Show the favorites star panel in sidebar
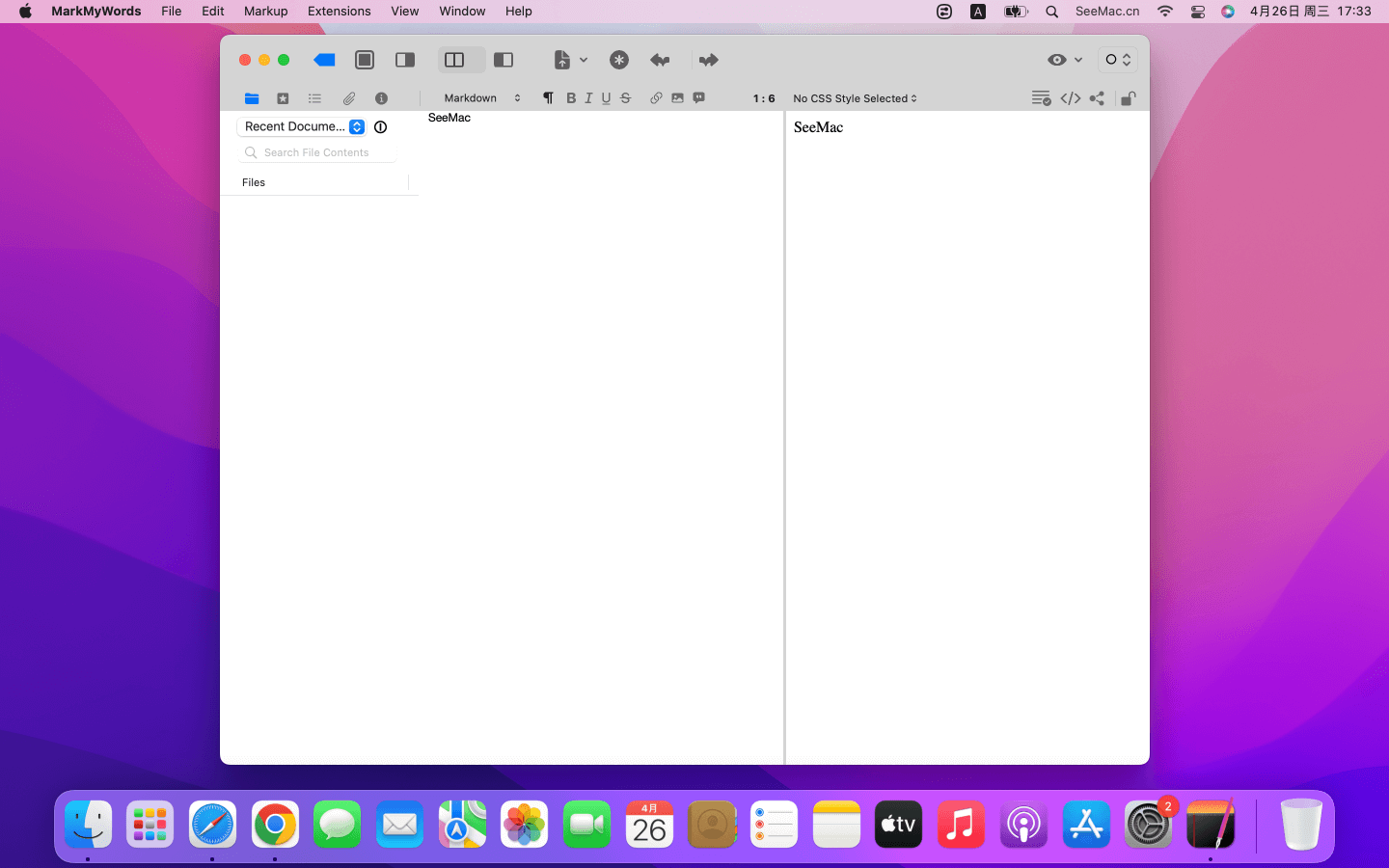The image size is (1389, 868). coord(283,98)
